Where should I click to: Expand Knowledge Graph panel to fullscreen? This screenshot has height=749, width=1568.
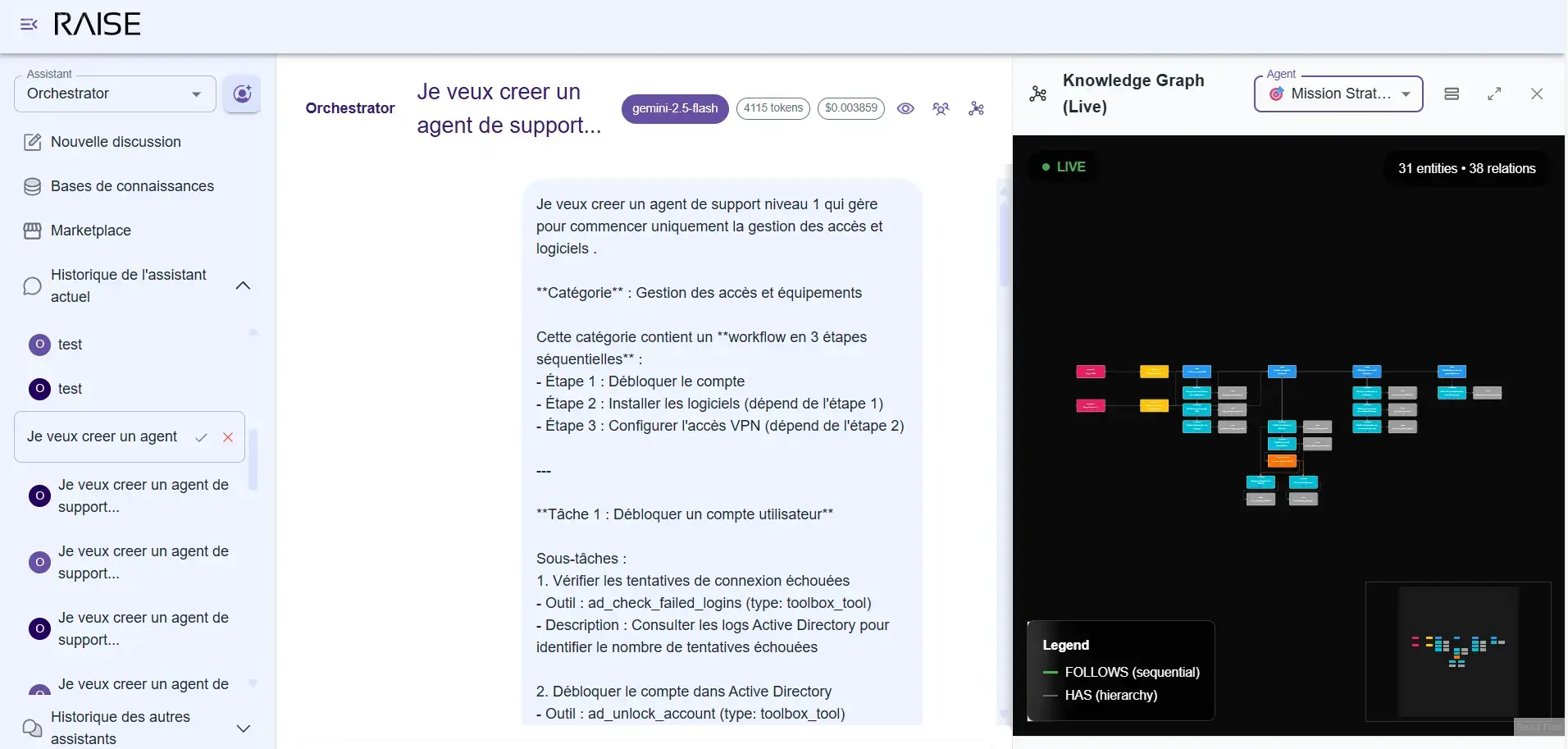[1494, 94]
